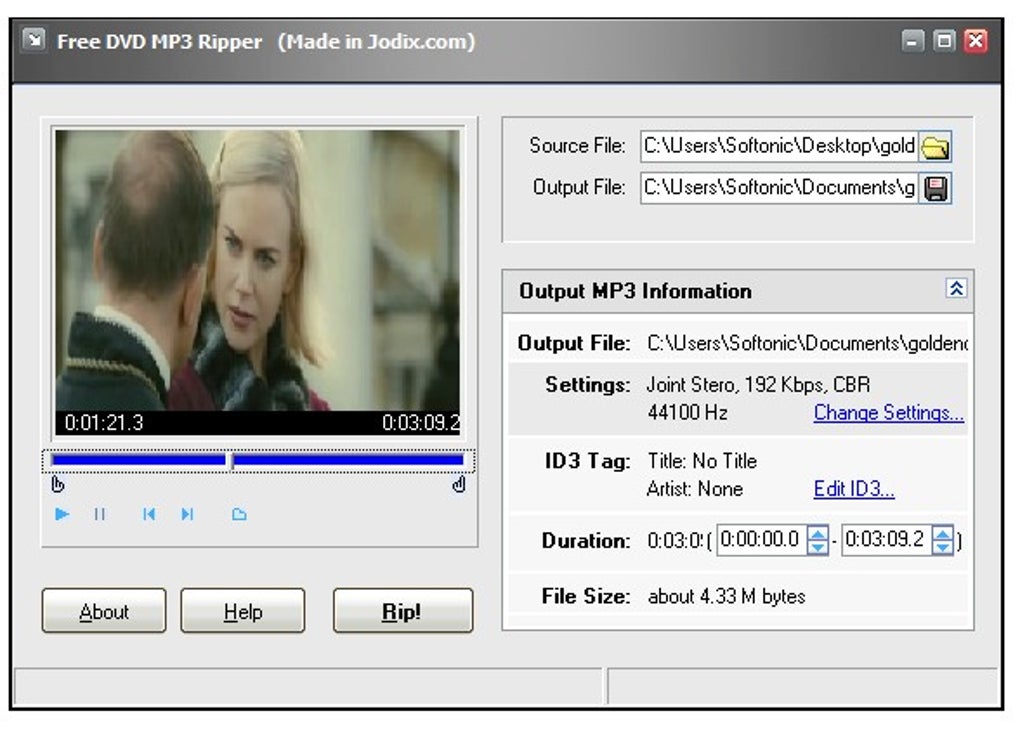1020x730 pixels.
Task: Jump to next marker in preview
Action: [x=187, y=514]
